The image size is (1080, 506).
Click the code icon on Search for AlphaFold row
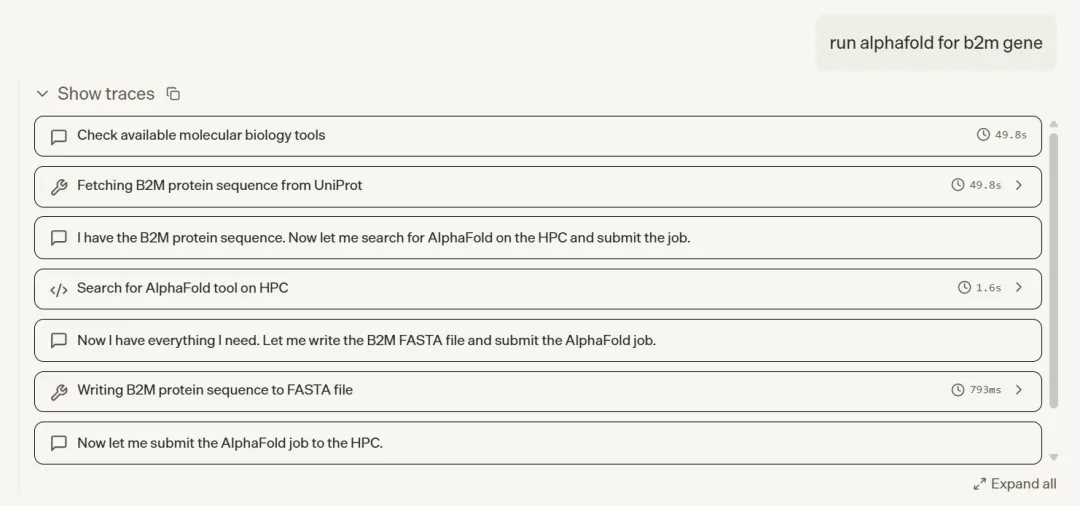point(59,289)
